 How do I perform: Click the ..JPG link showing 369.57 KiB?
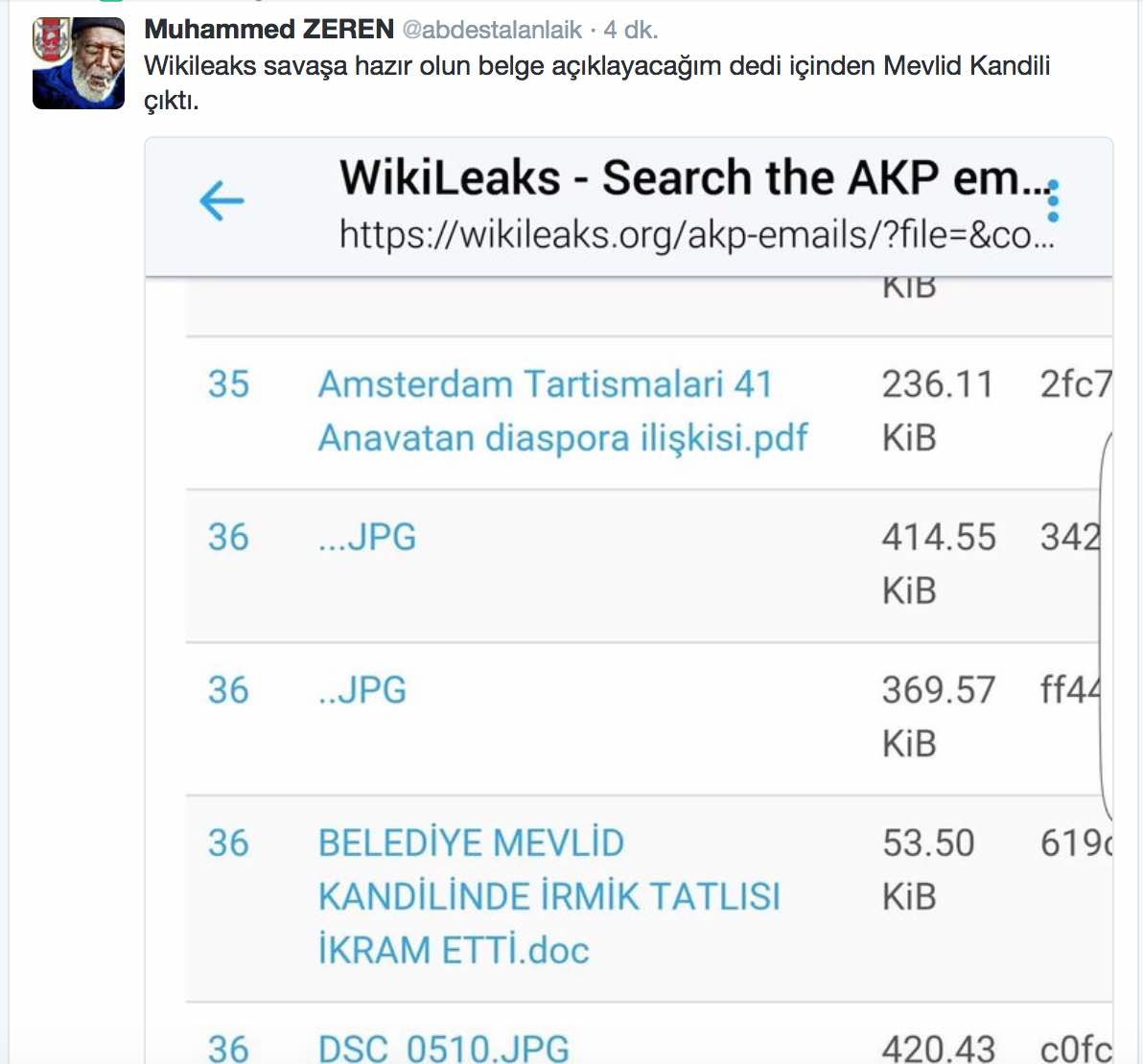point(362,689)
